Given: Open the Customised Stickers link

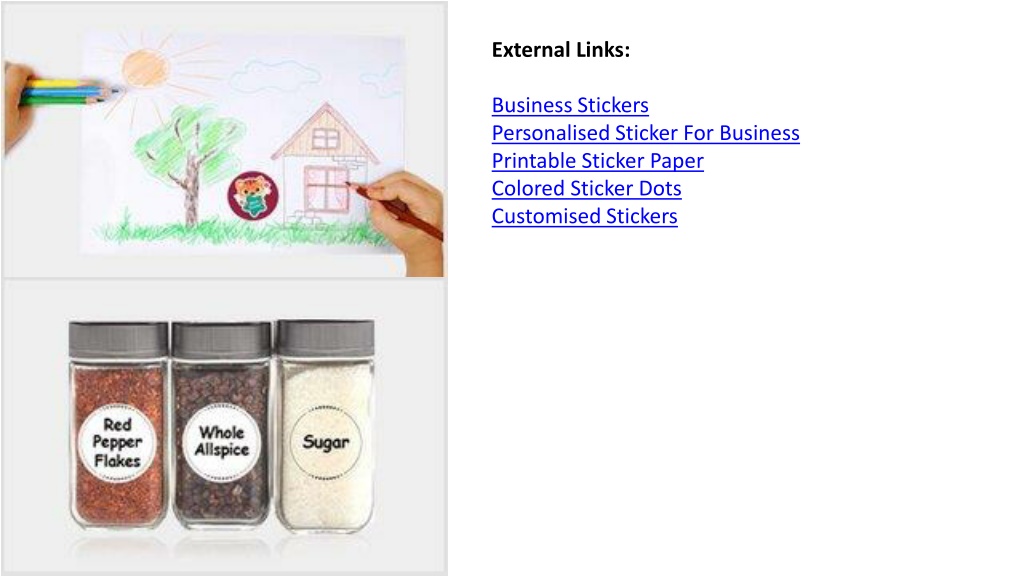Looking at the screenshot, I should 584,216.
